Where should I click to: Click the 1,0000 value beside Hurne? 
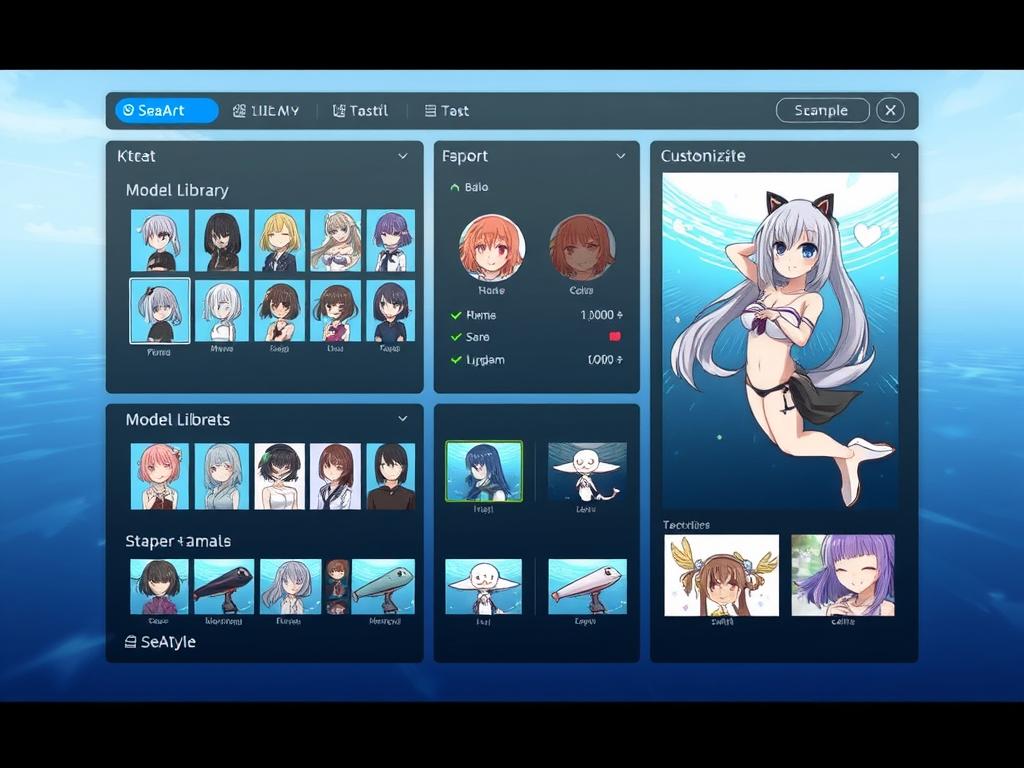(x=601, y=315)
